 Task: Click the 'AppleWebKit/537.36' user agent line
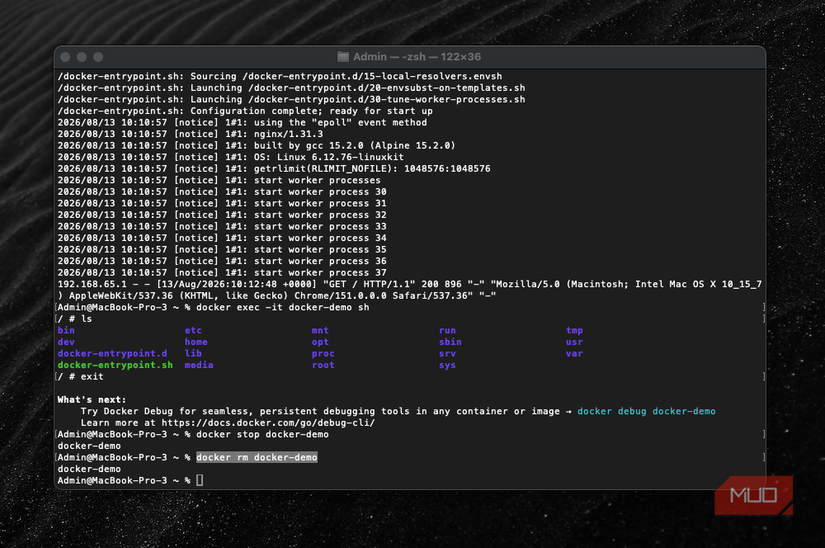[x=277, y=296]
